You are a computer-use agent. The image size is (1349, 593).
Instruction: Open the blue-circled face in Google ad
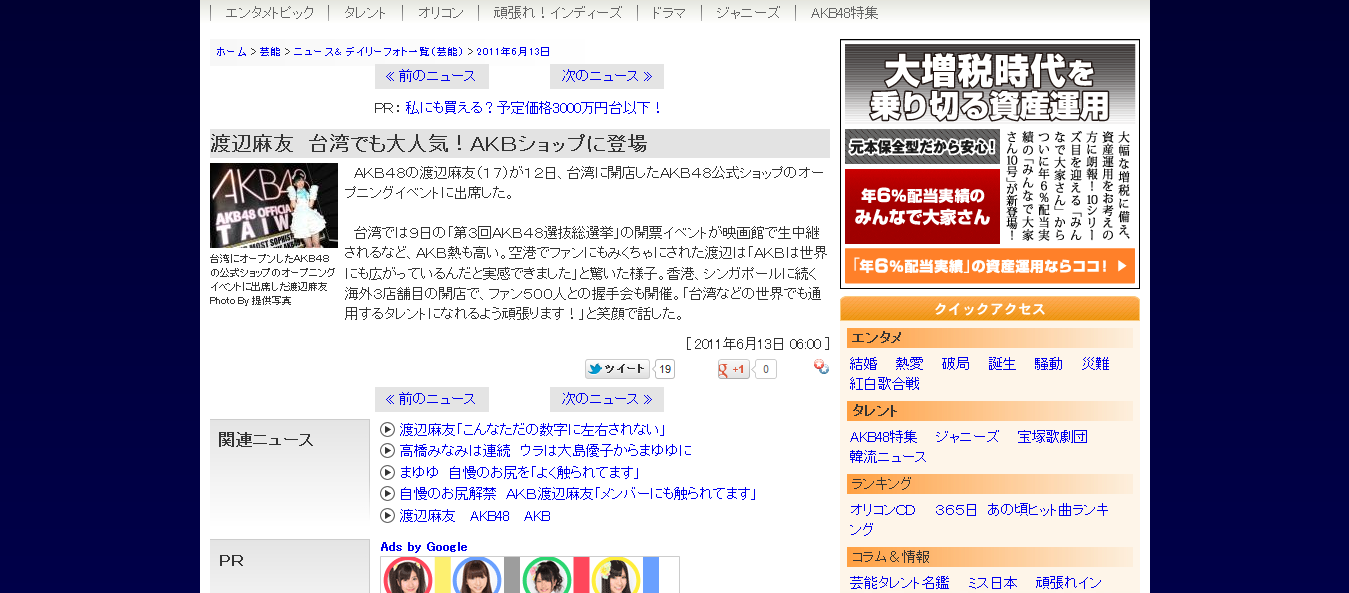476,576
